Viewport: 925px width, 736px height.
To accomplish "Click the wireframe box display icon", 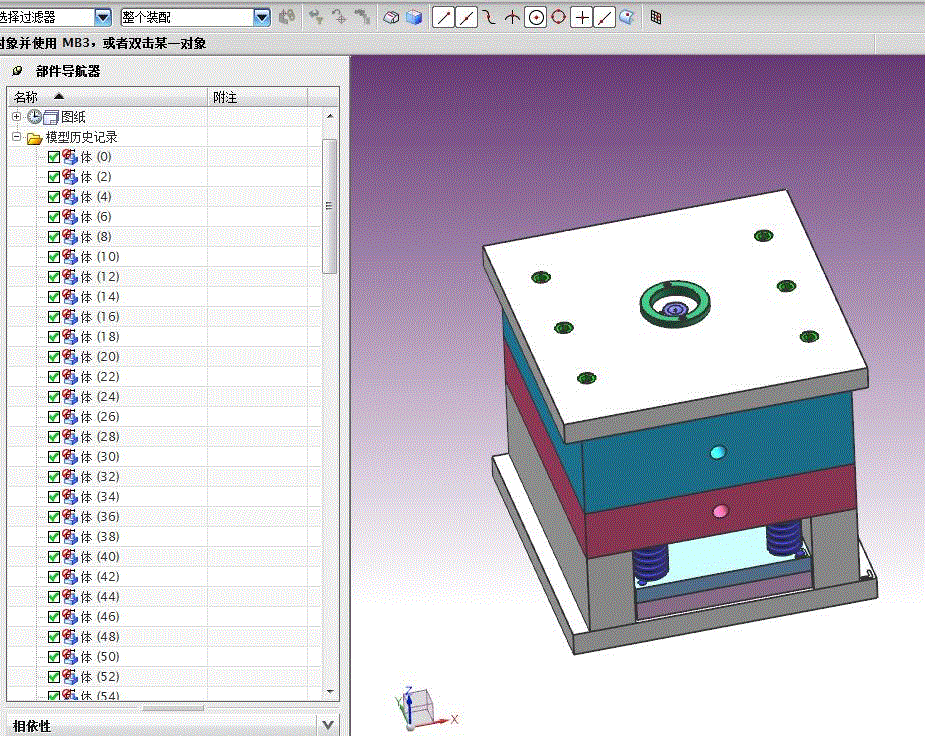I will [x=391, y=18].
